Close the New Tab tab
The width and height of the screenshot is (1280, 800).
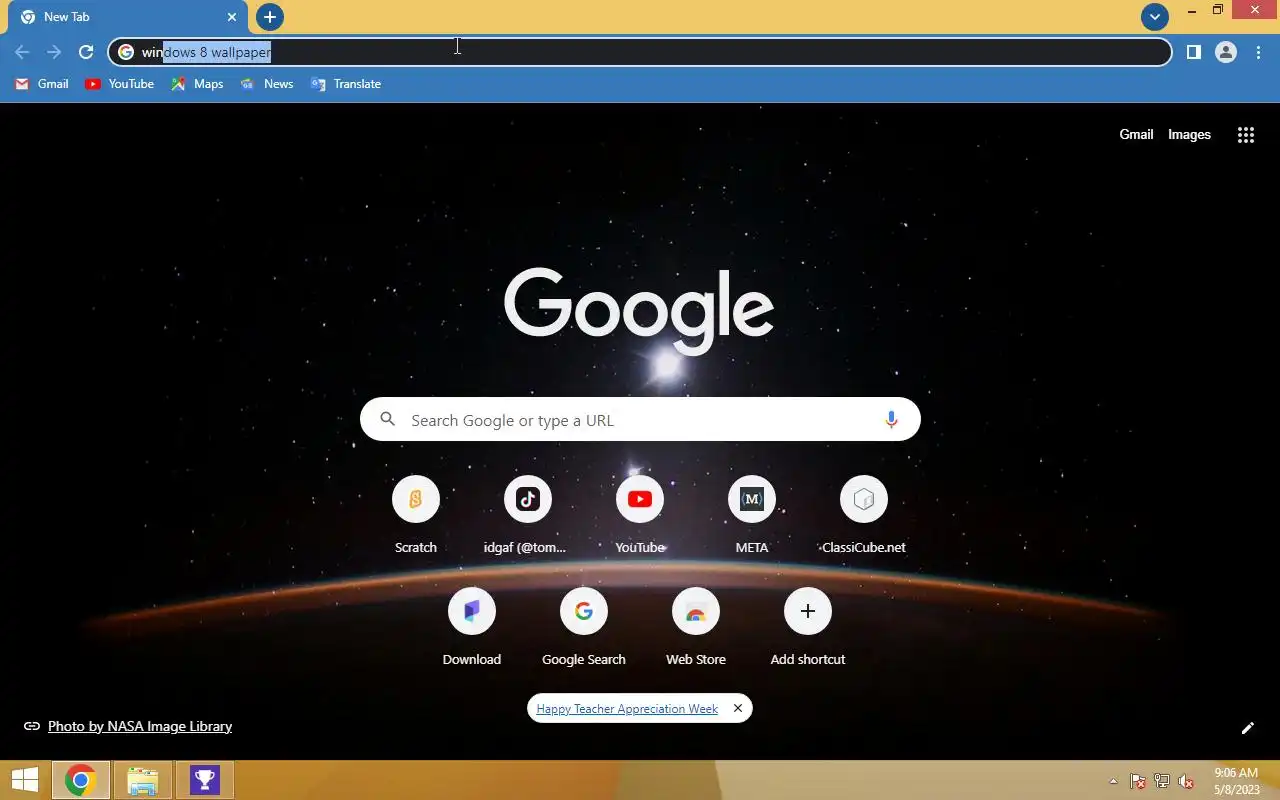pos(232,17)
